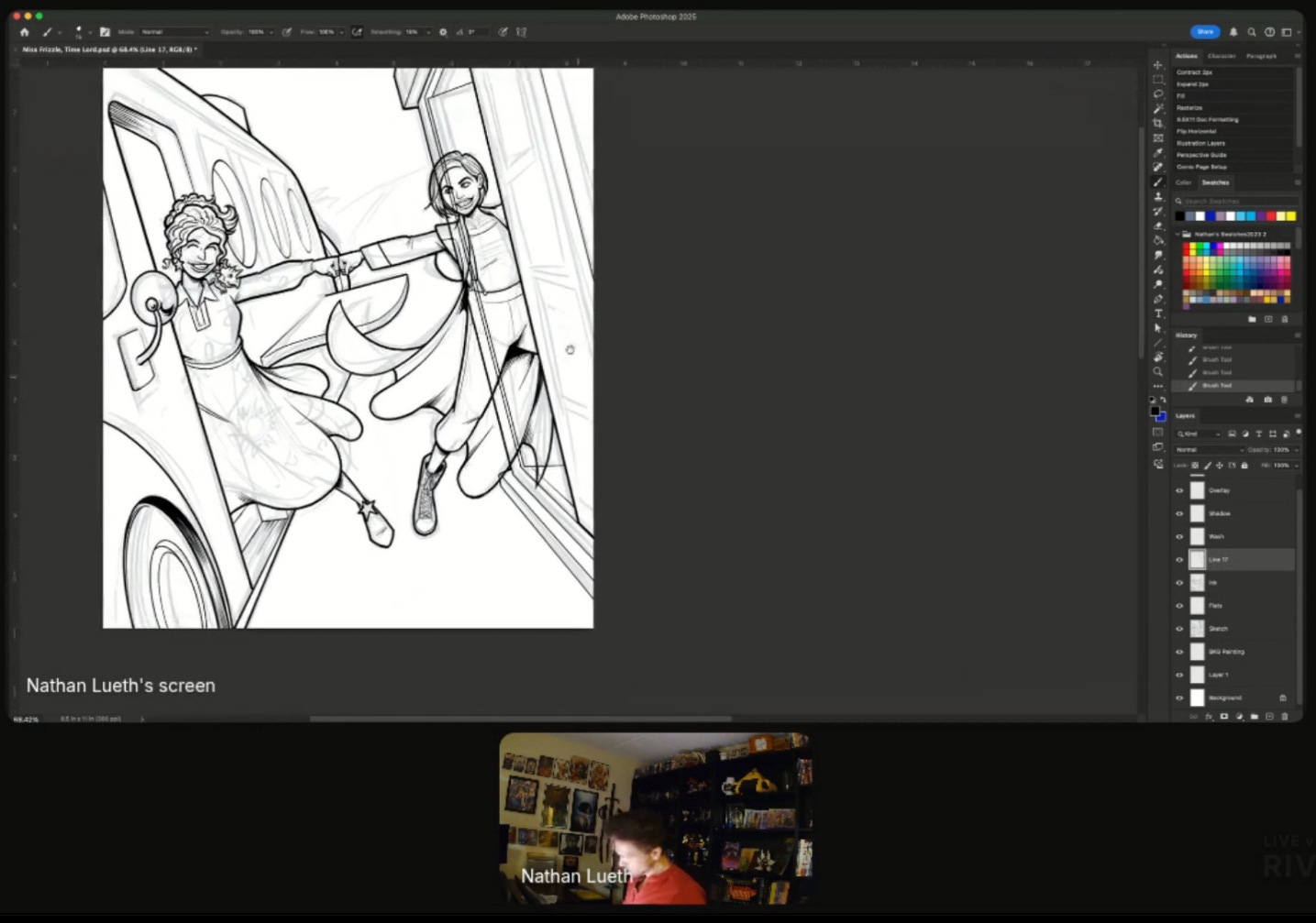The image size is (1316, 923).
Task: Select the Crop tool
Action: [x=1158, y=124]
